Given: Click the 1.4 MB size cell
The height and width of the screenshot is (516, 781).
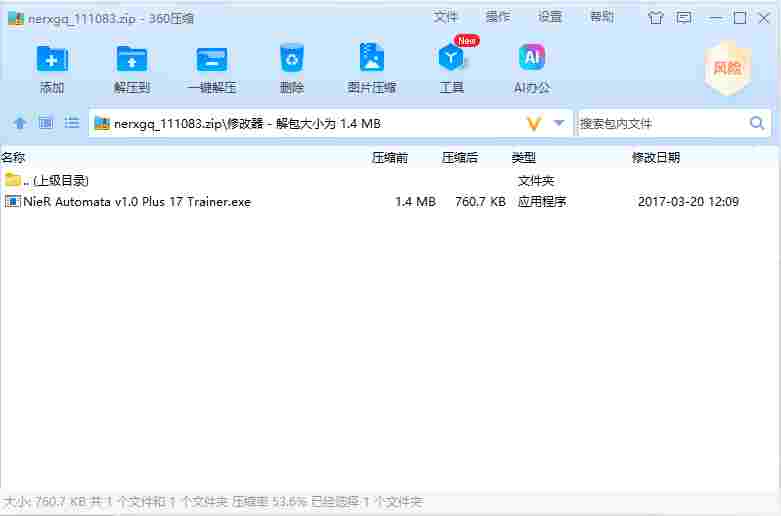Looking at the screenshot, I should pyautogui.click(x=415, y=202).
